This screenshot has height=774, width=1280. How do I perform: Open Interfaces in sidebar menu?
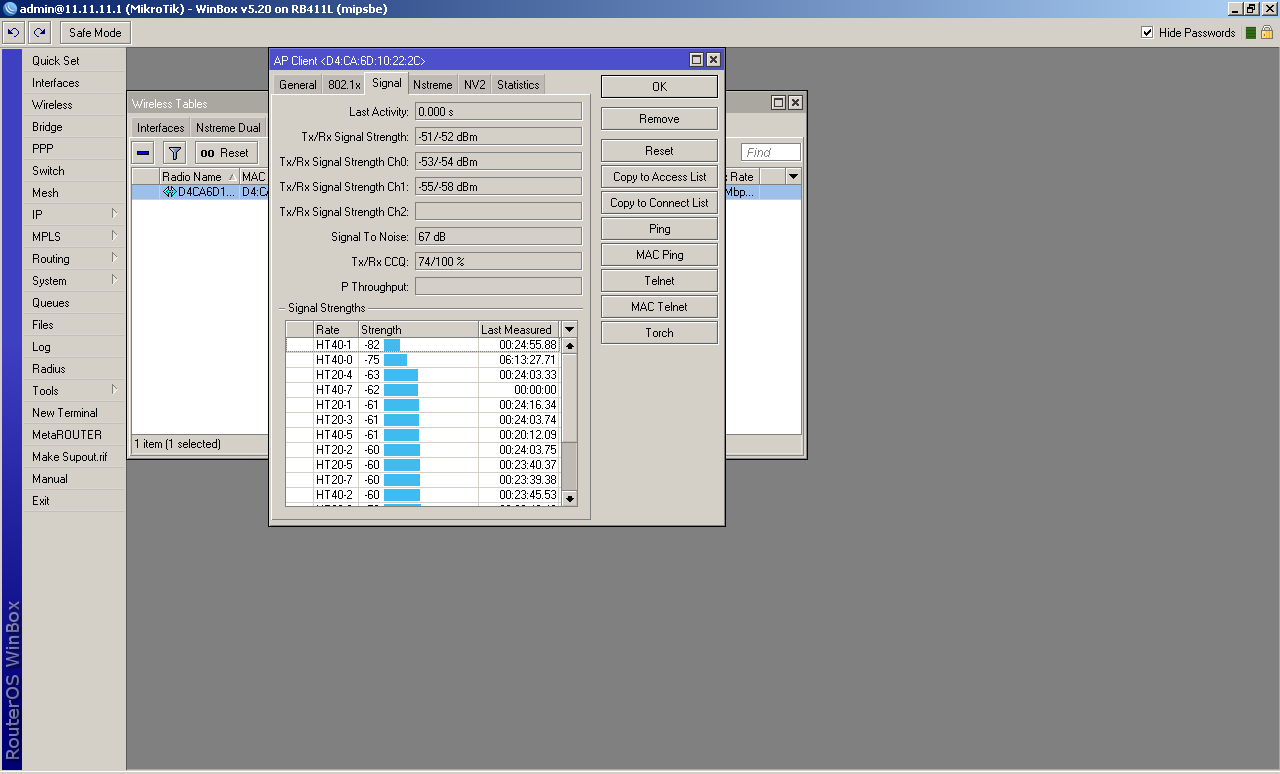[74, 83]
